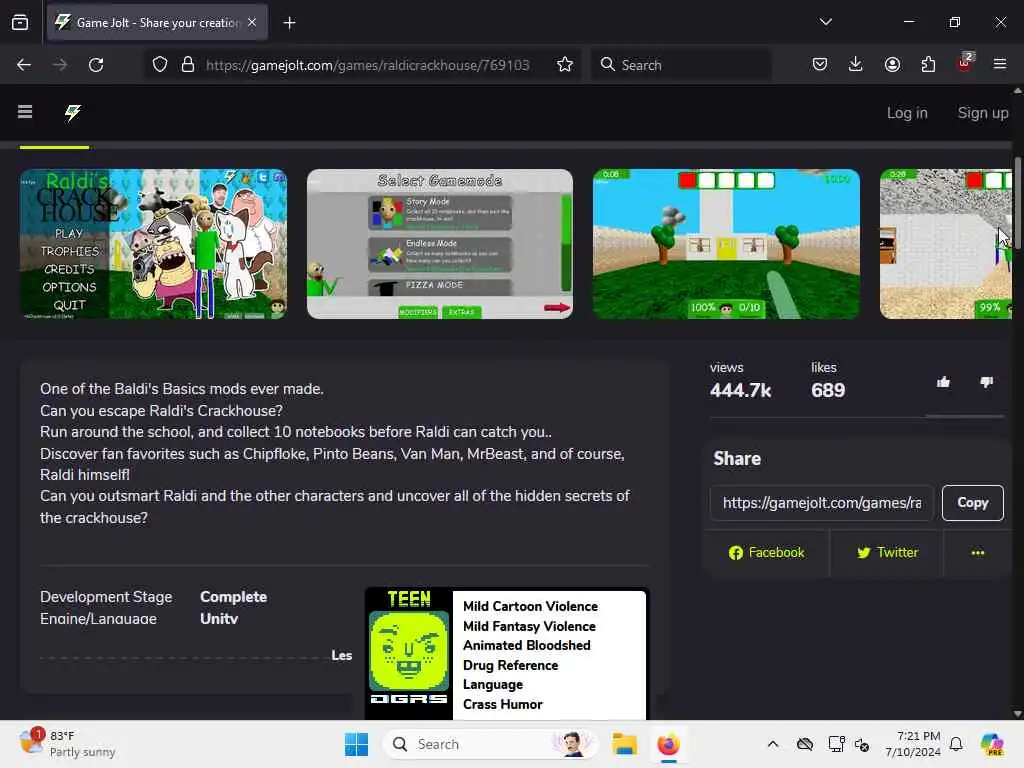Viewport: 1024px width, 768px height.
Task: Click the Windows taskbar search box
Action: (490, 744)
